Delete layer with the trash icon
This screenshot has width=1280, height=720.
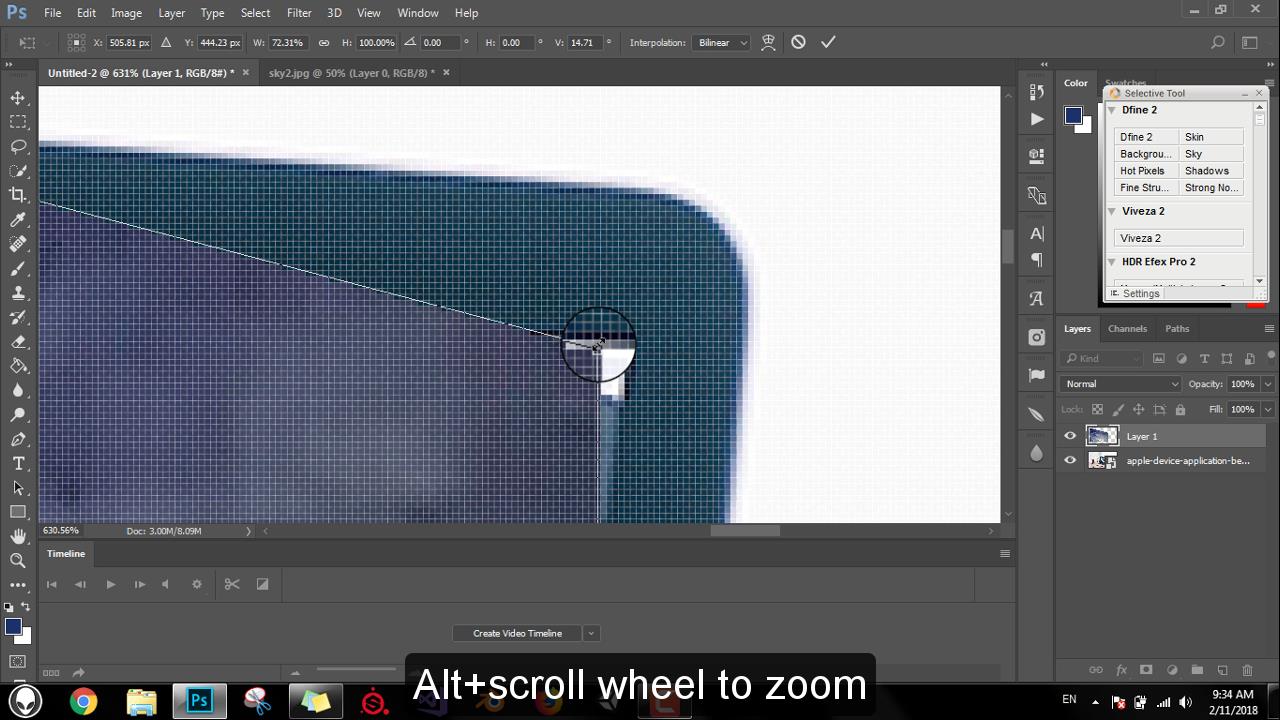tap(1247, 670)
